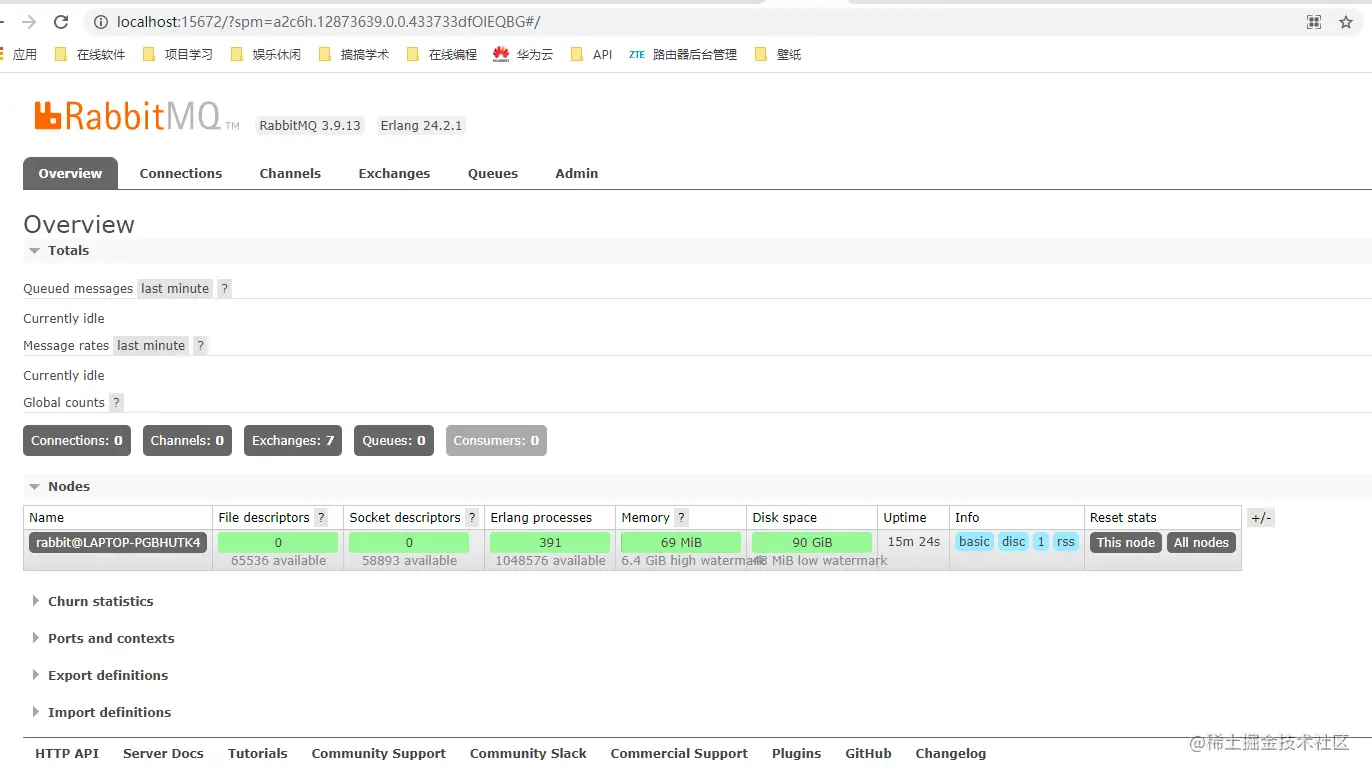Click the 'basic' info tag
The width and height of the screenshot is (1372, 775).
click(974, 542)
